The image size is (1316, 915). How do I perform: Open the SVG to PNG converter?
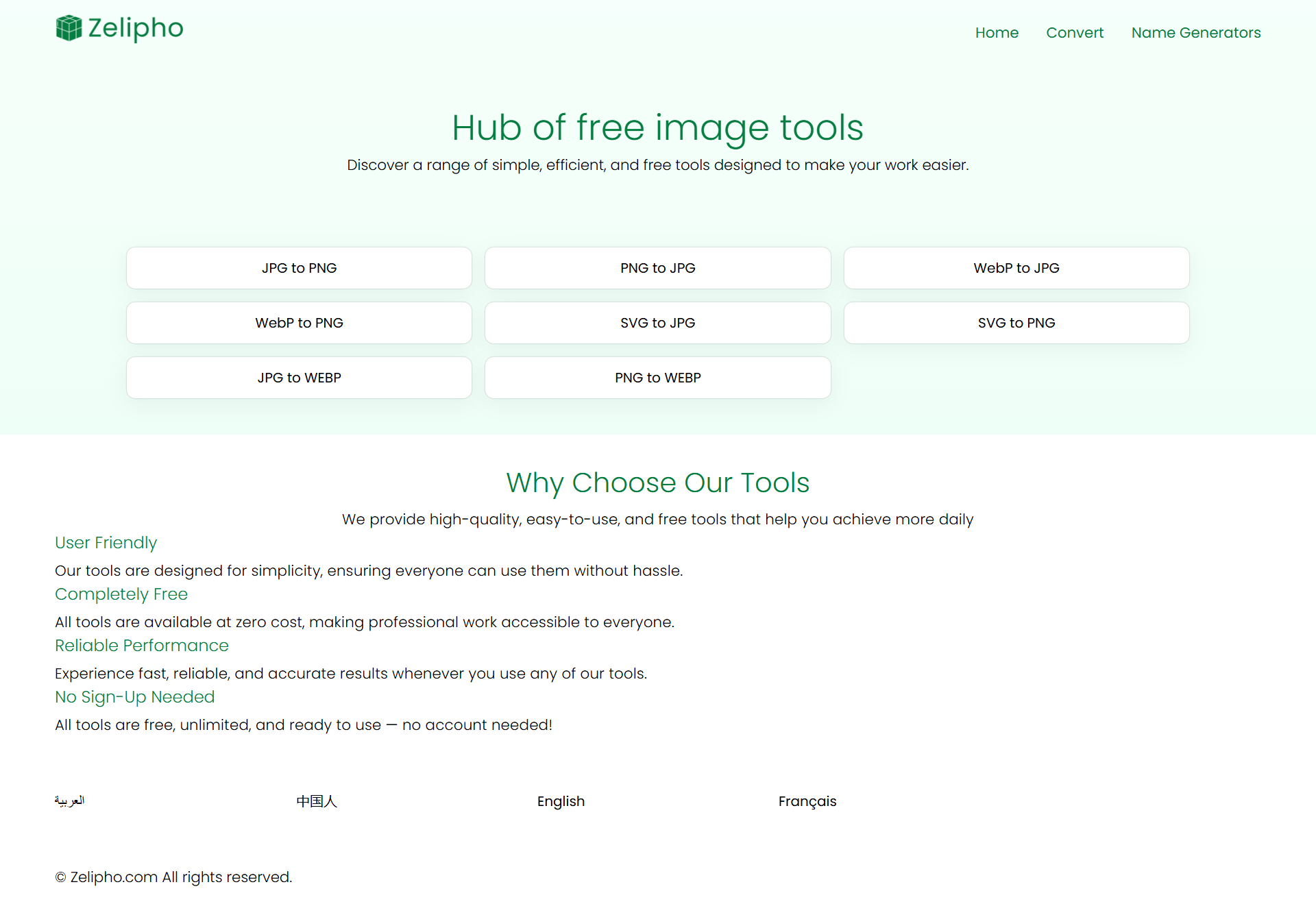1016,322
